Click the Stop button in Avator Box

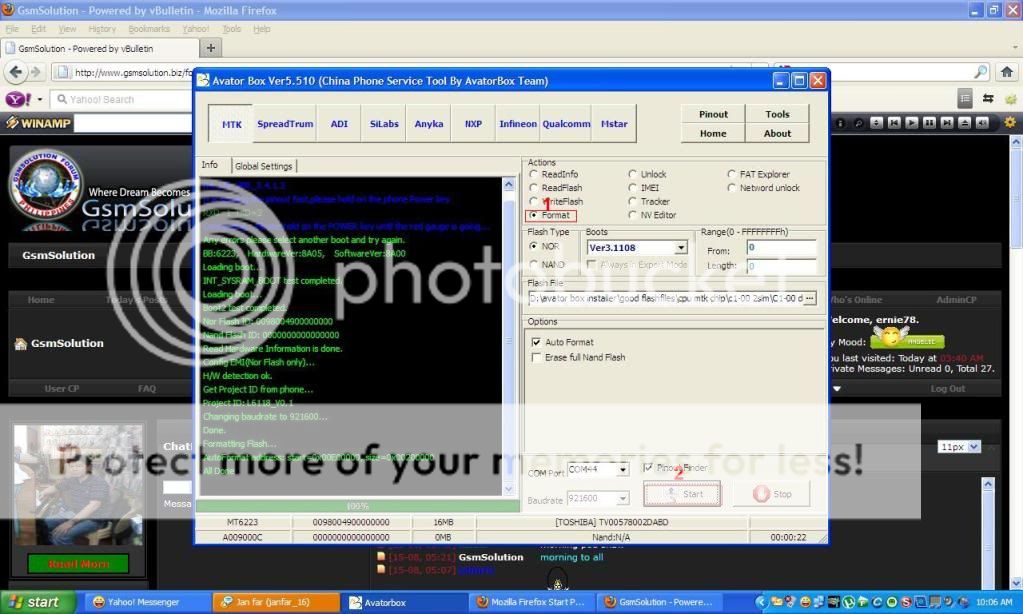tap(771, 494)
